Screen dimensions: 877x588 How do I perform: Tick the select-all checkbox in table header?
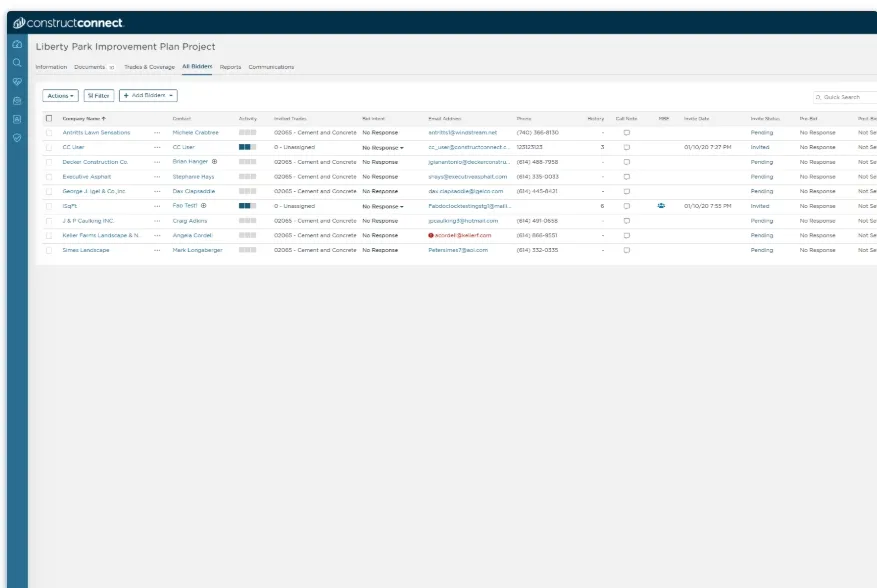[49, 118]
